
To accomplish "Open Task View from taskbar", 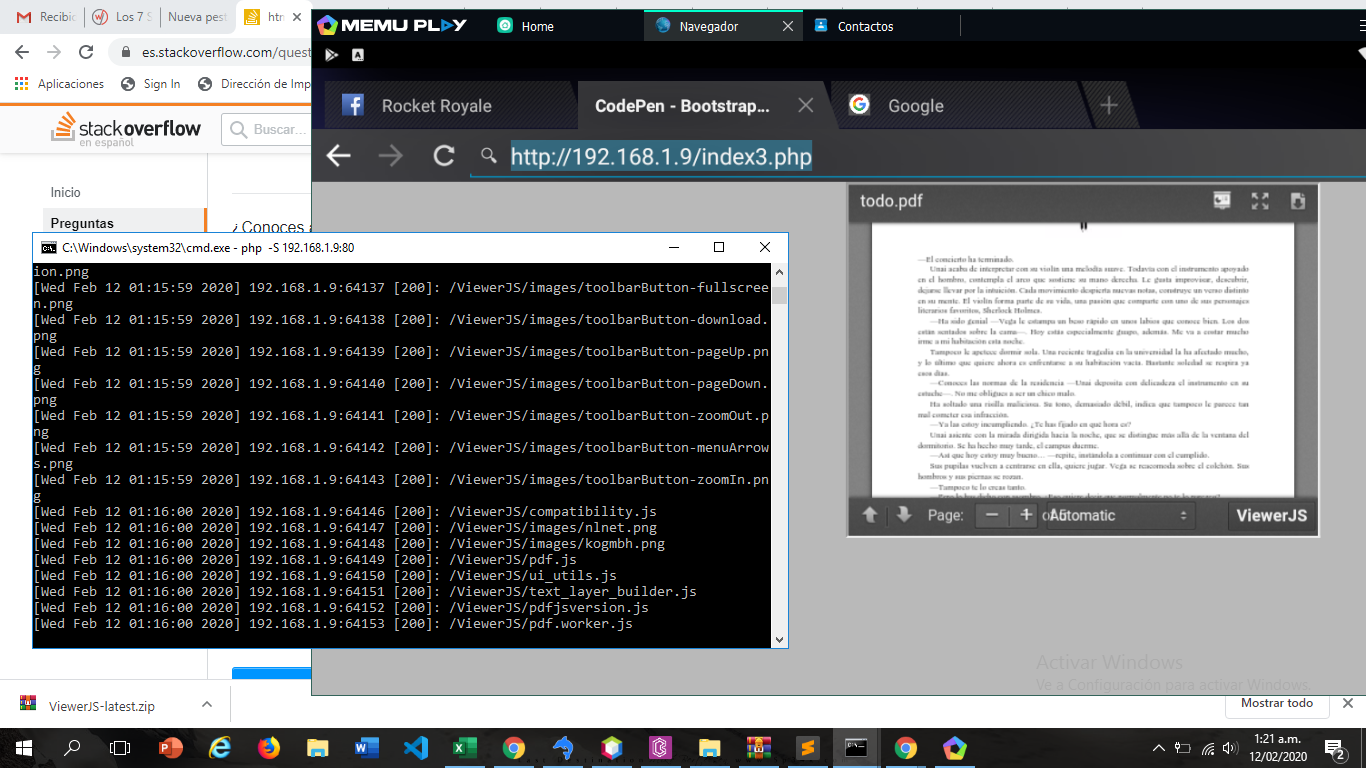I will tap(120, 747).
